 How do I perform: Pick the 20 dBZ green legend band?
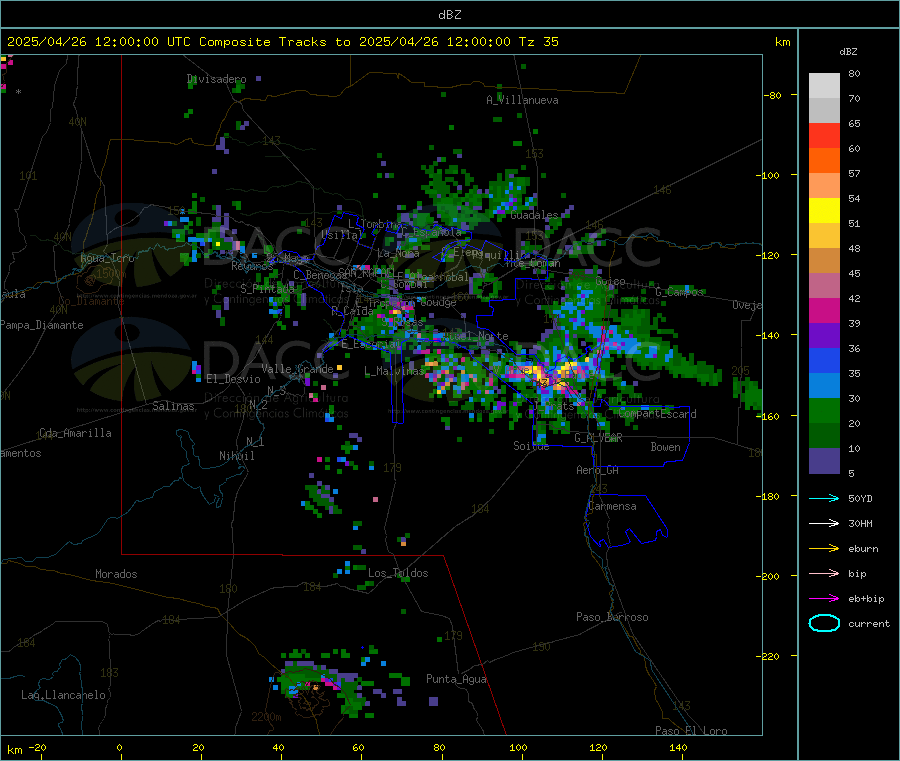824,410
